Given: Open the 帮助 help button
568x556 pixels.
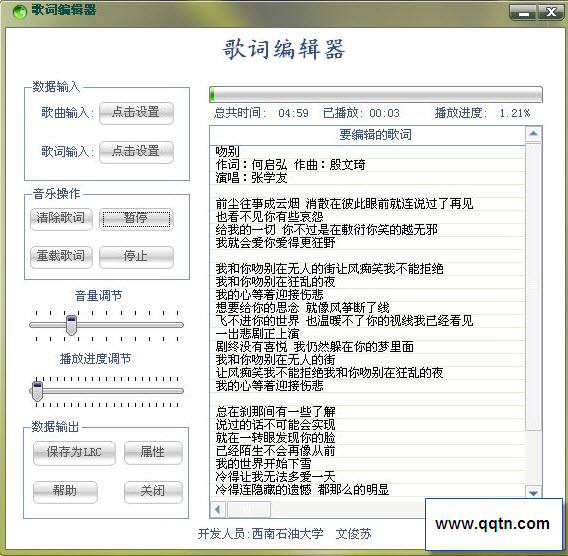Looking at the screenshot, I should tap(65, 492).
